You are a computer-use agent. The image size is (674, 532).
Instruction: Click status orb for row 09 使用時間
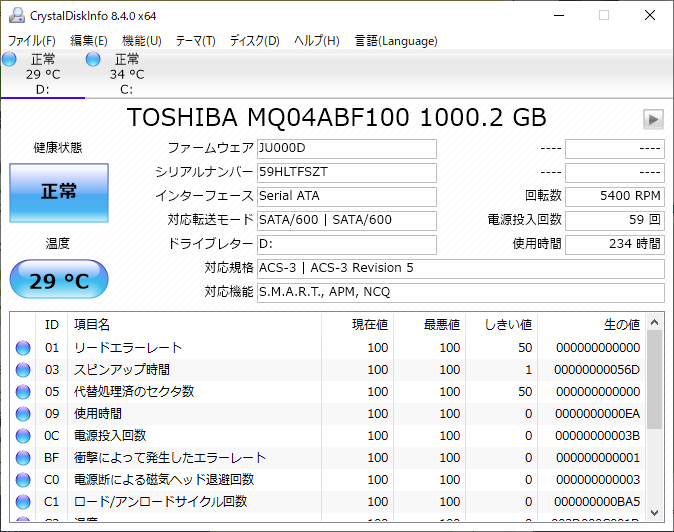pyautogui.click(x=23, y=413)
